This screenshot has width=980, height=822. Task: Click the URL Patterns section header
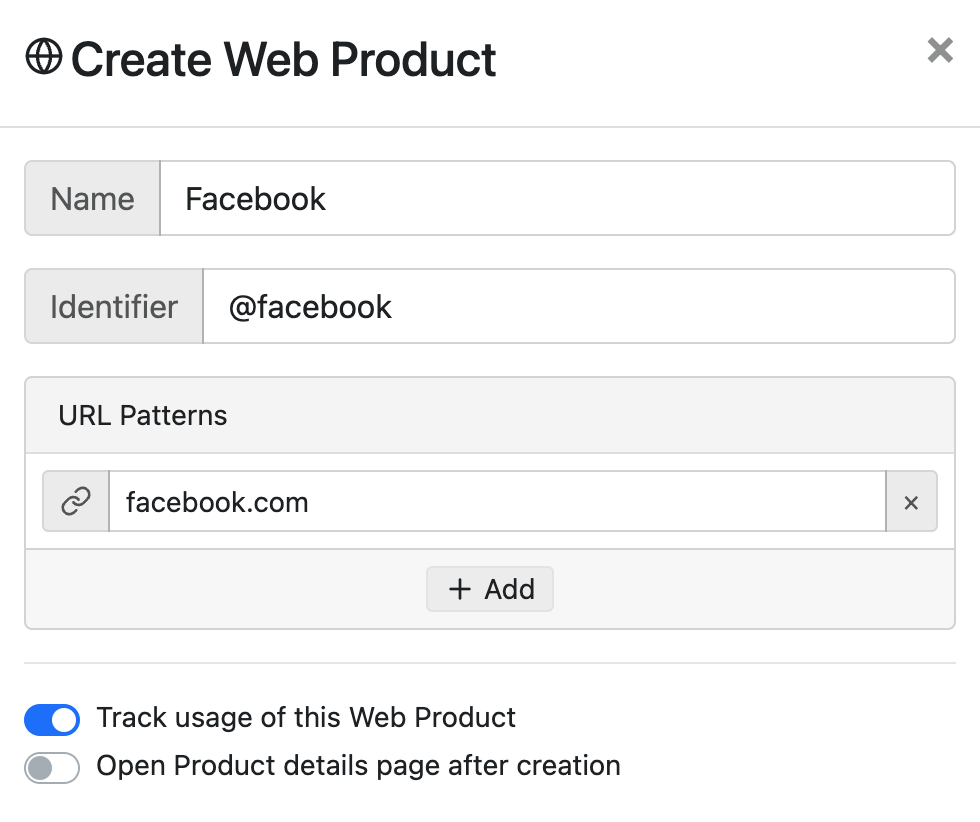click(490, 415)
